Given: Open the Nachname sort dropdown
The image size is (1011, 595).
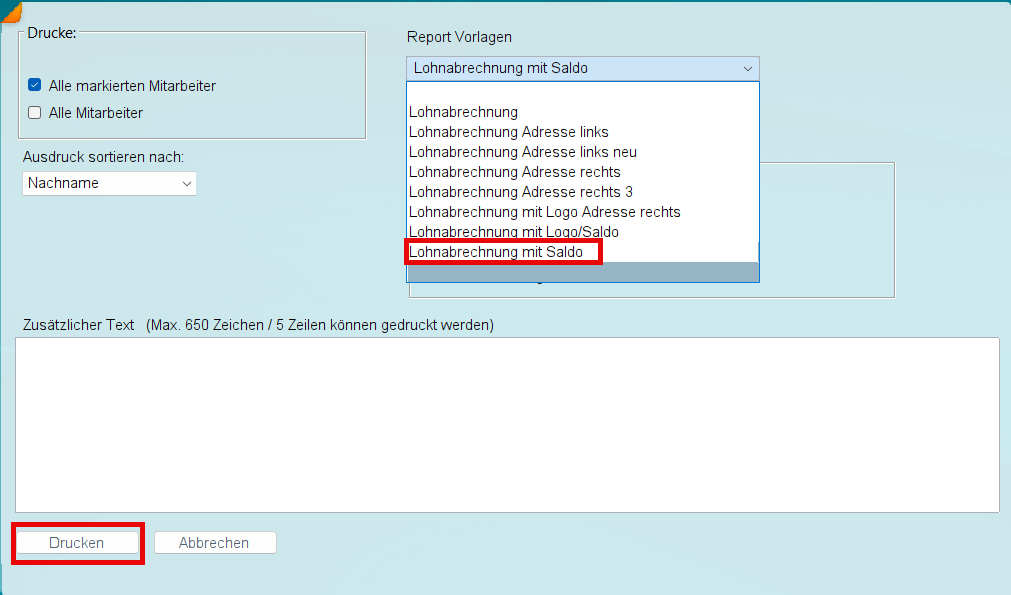Looking at the screenshot, I should pos(109,183).
